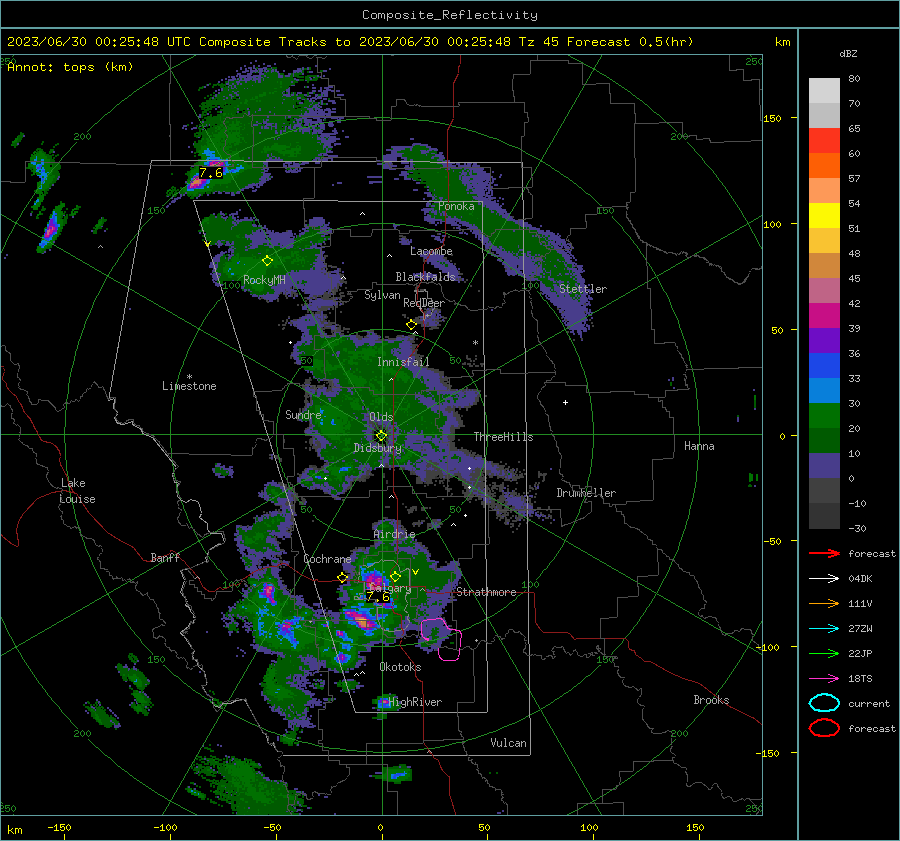Click the white 04DK arrow in legend
Viewport: 900px width, 841px height.
824,579
